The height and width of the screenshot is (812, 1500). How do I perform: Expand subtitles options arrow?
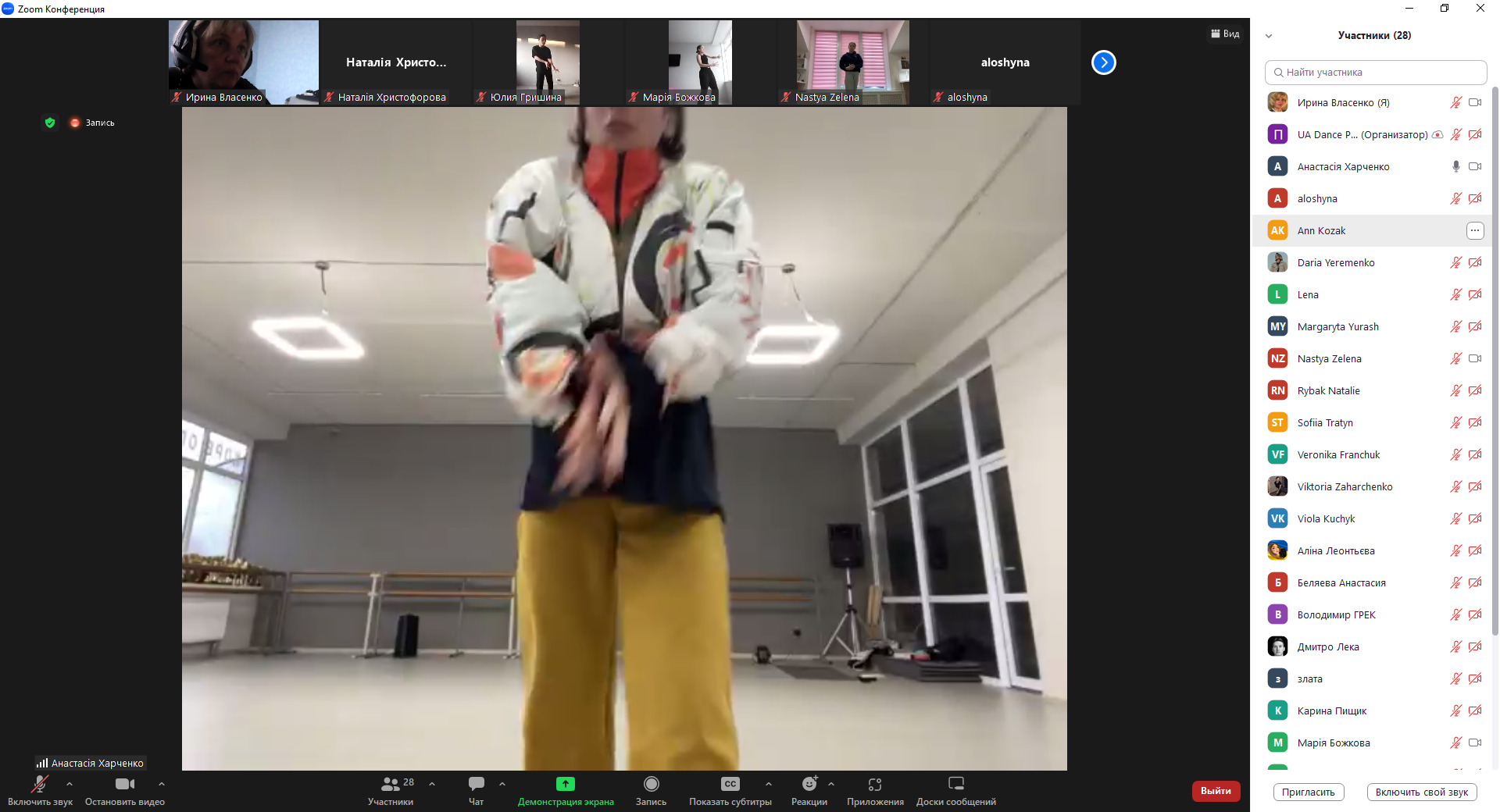769,784
